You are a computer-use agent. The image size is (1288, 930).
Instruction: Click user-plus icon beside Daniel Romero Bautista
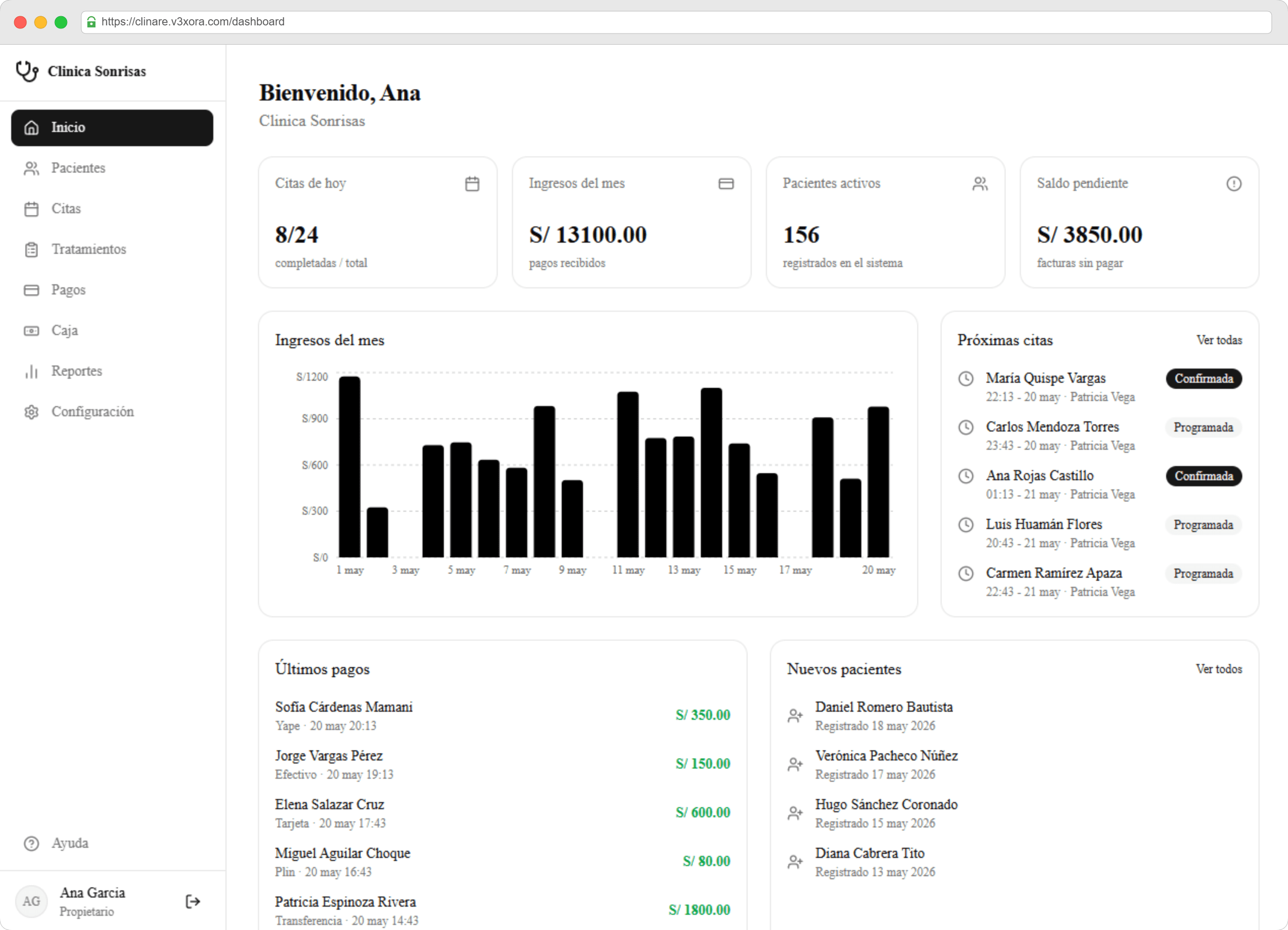coord(795,716)
